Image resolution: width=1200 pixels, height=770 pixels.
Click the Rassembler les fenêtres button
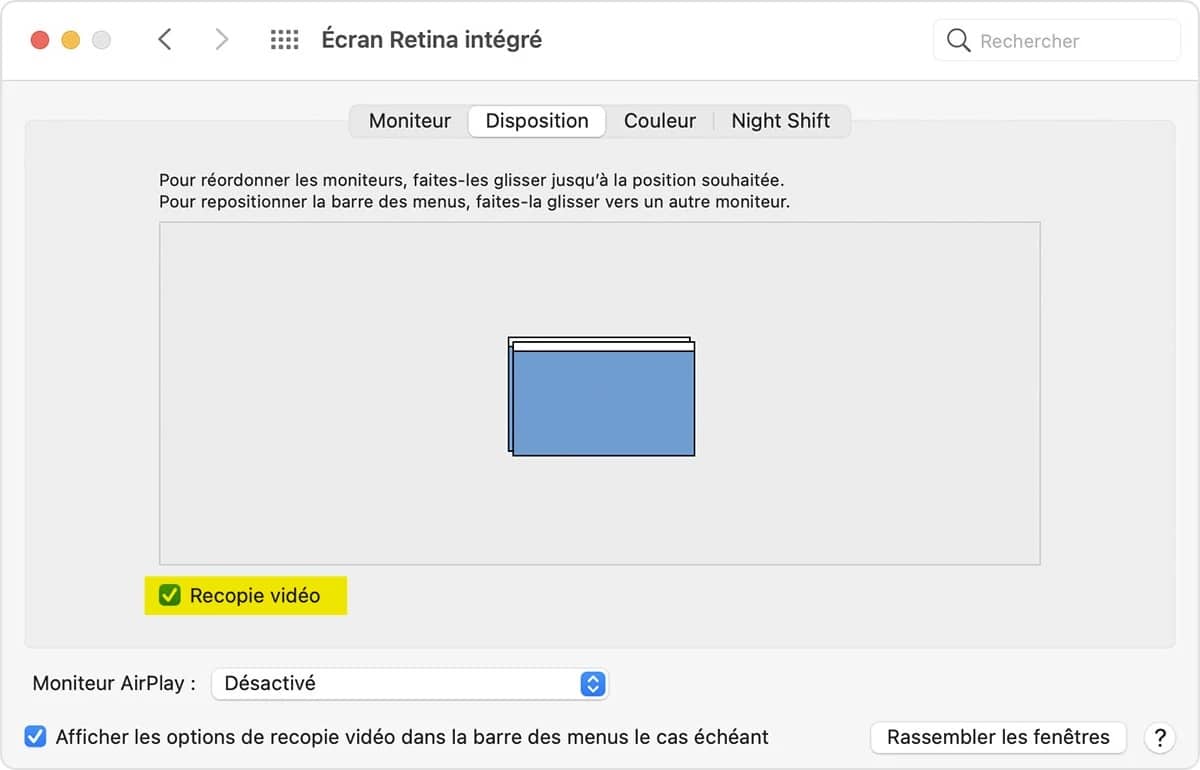coord(999,738)
